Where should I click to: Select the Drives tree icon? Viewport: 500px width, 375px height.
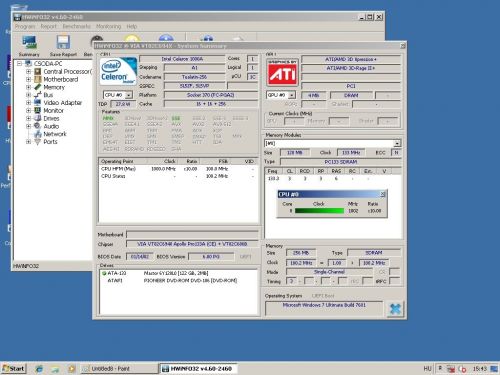38,118
